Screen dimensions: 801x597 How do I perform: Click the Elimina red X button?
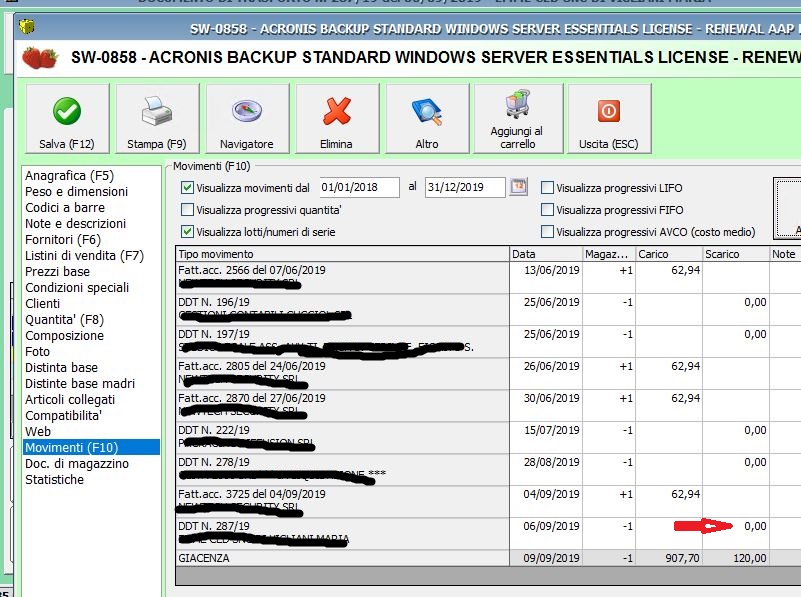click(x=337, y=118)
